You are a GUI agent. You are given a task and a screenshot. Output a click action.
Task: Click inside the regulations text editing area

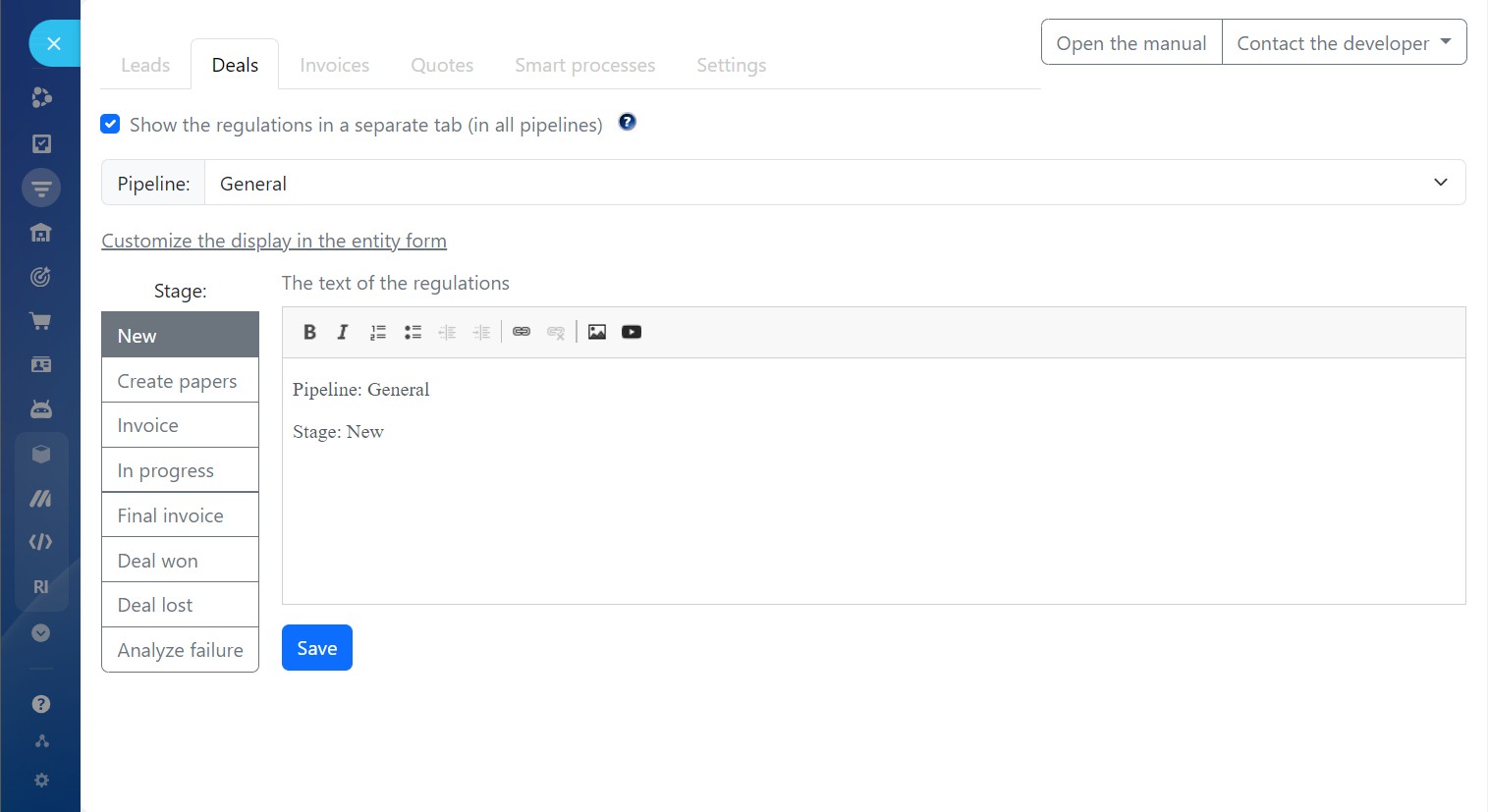point(872,511)
